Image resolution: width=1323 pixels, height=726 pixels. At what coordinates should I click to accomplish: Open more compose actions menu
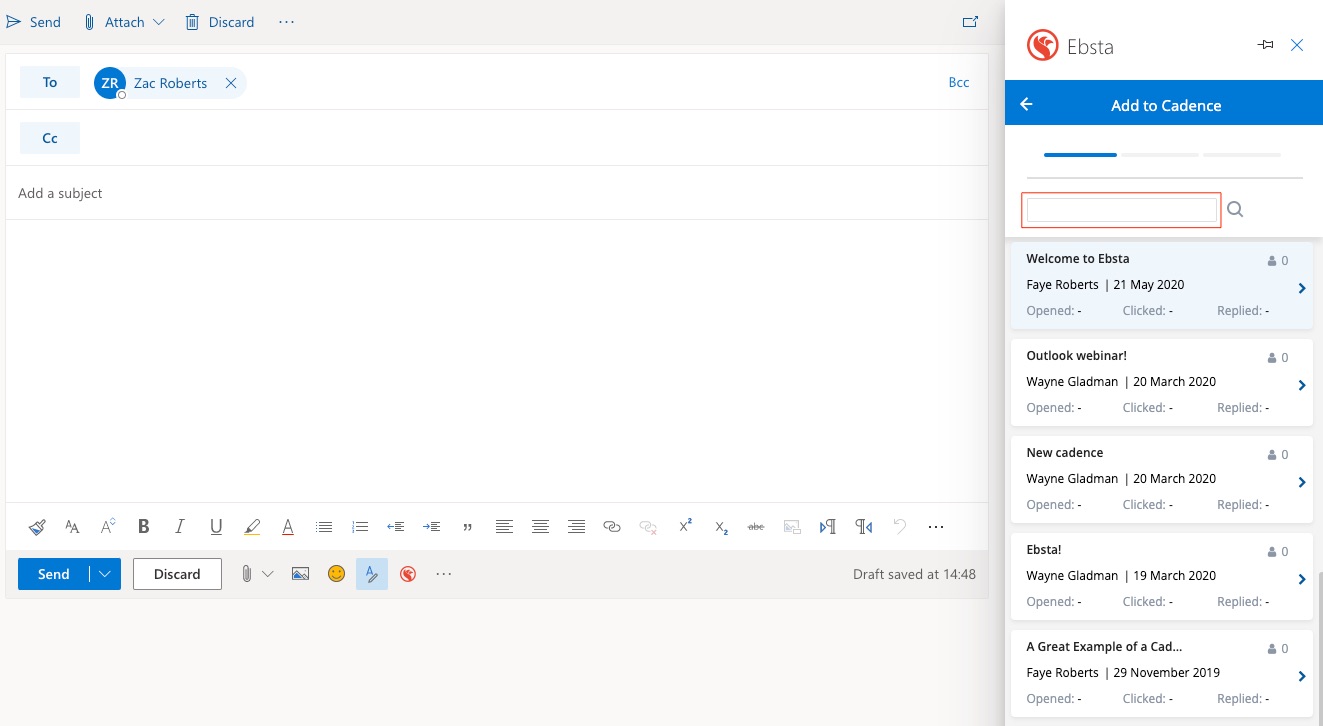[x=444, y=574]
